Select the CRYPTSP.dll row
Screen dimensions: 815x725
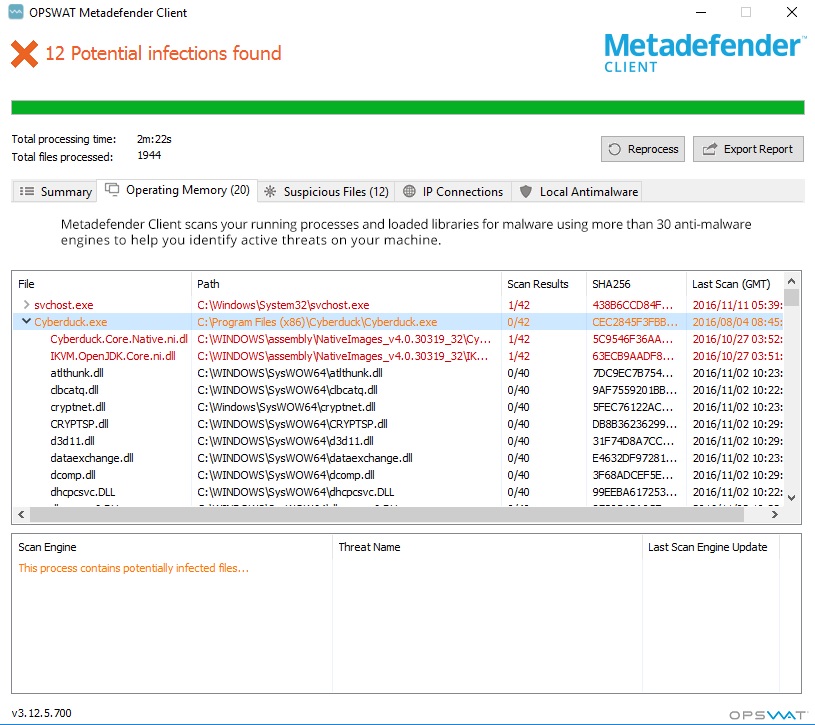pos(398,424)
